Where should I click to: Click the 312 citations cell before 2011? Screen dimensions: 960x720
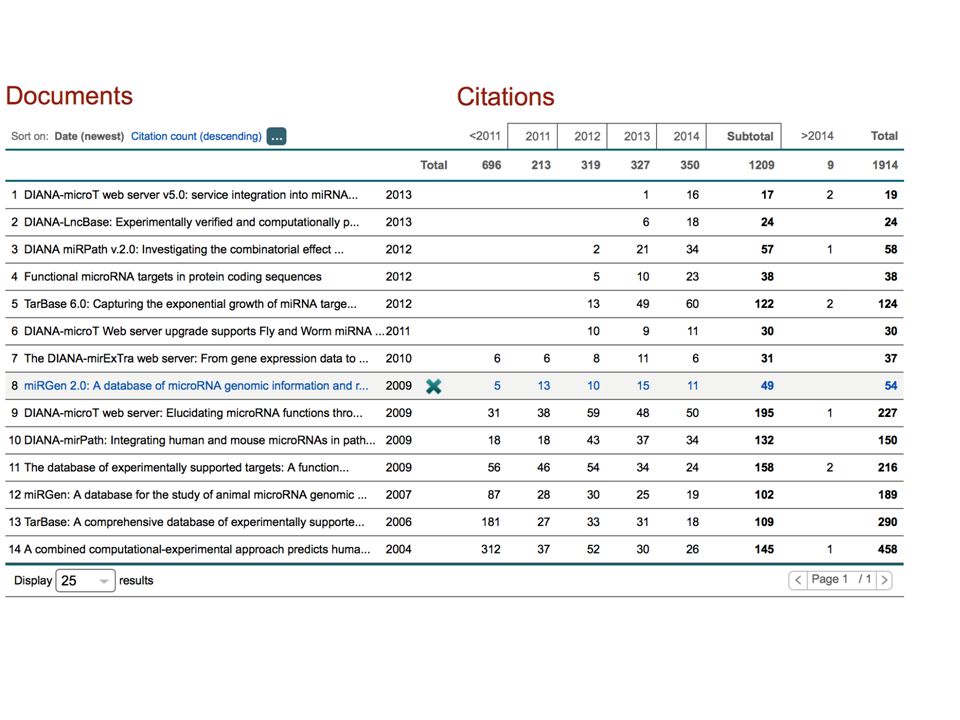tap(490, 549)
